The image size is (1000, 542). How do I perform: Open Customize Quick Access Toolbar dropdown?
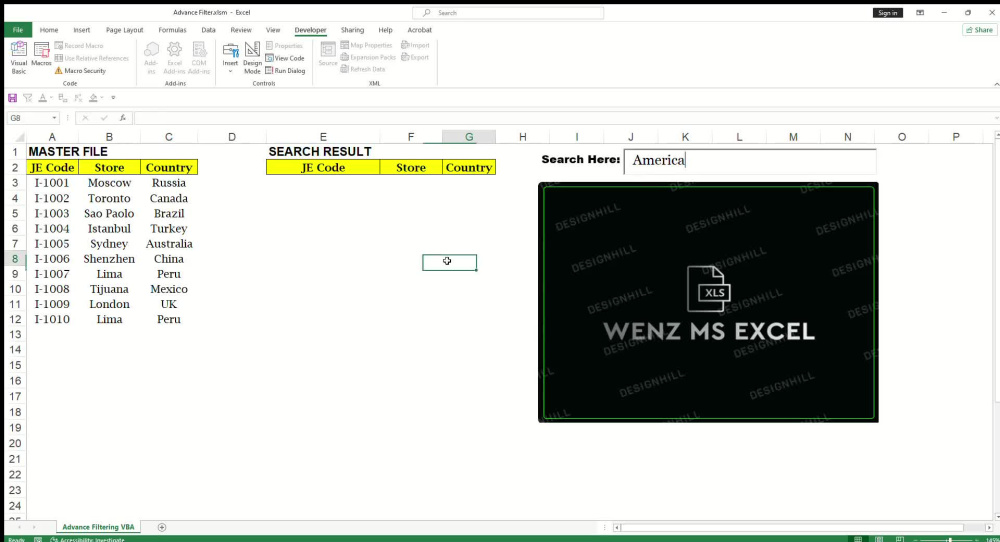[114, 98]
